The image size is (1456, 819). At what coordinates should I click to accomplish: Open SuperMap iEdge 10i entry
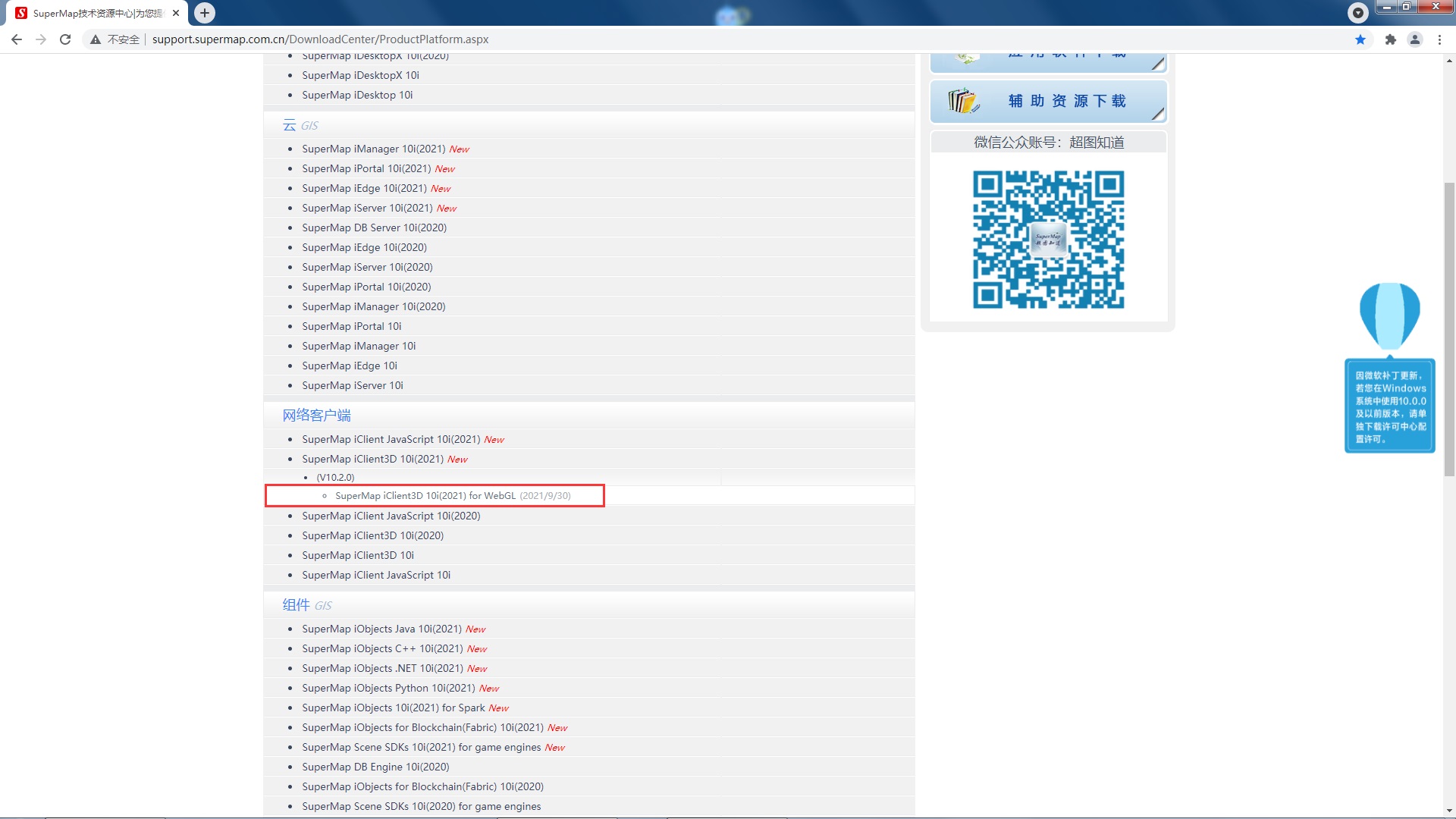[350, 366]
